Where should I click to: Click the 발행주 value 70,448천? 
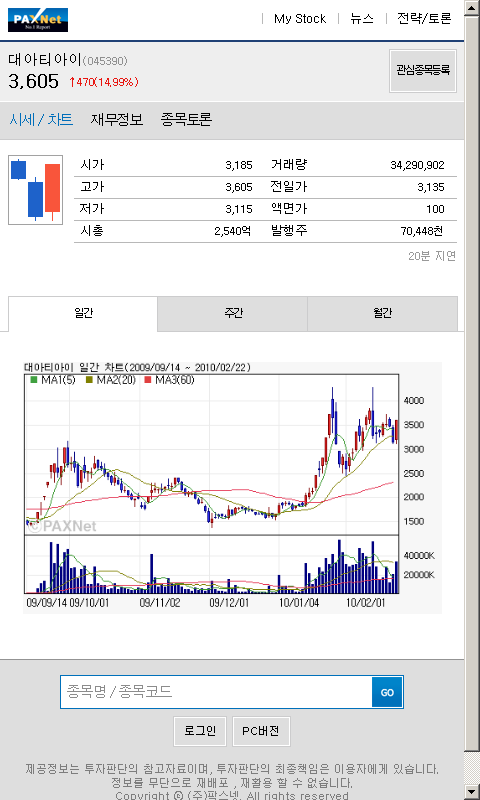[422, 231]
